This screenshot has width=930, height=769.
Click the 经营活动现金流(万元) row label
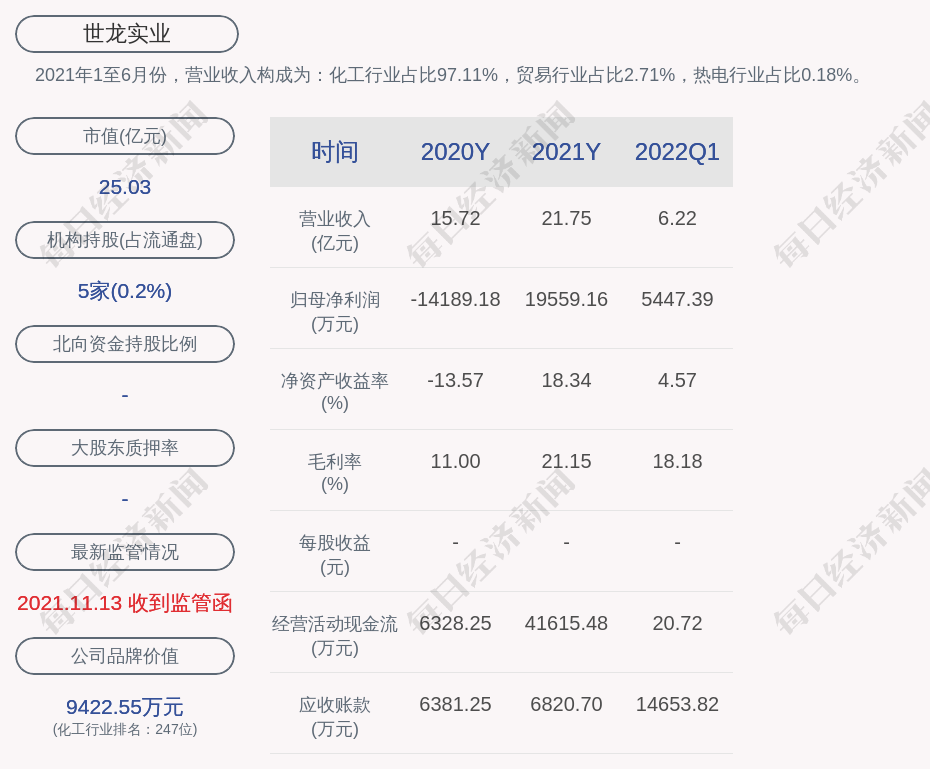click(x=335, y=636)
